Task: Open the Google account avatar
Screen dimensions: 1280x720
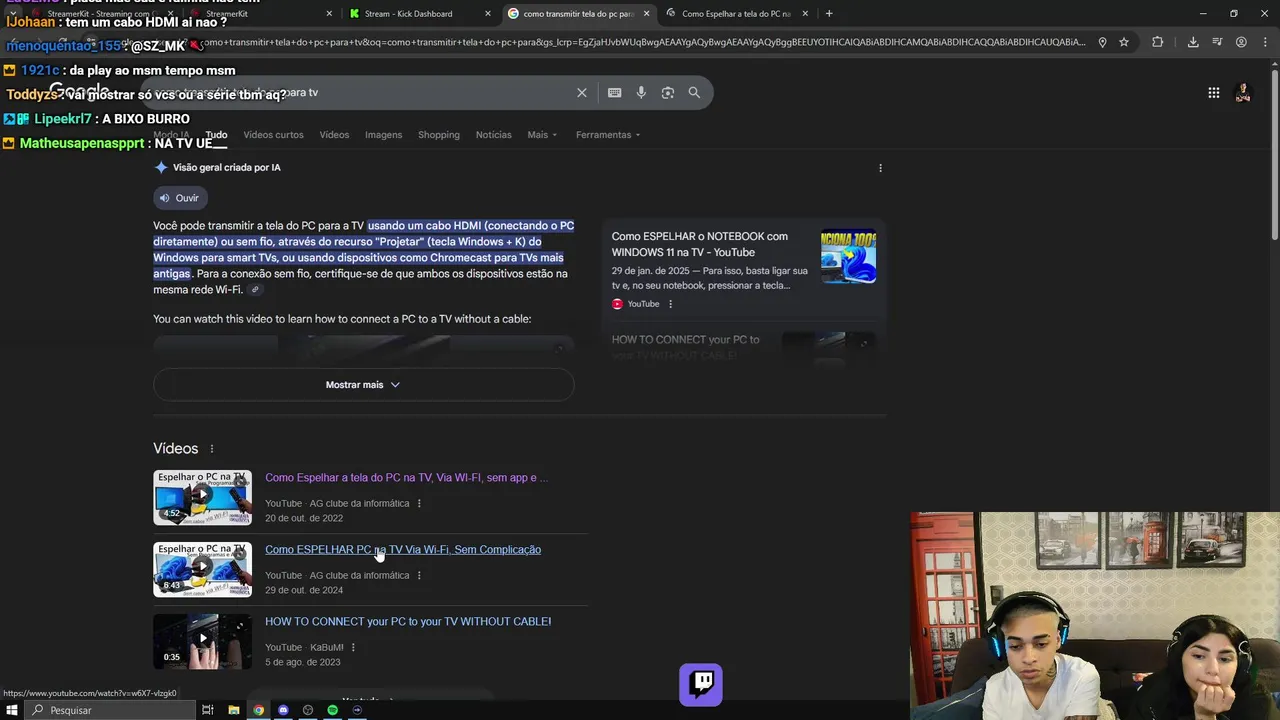Action: [x=1243, y=93]
